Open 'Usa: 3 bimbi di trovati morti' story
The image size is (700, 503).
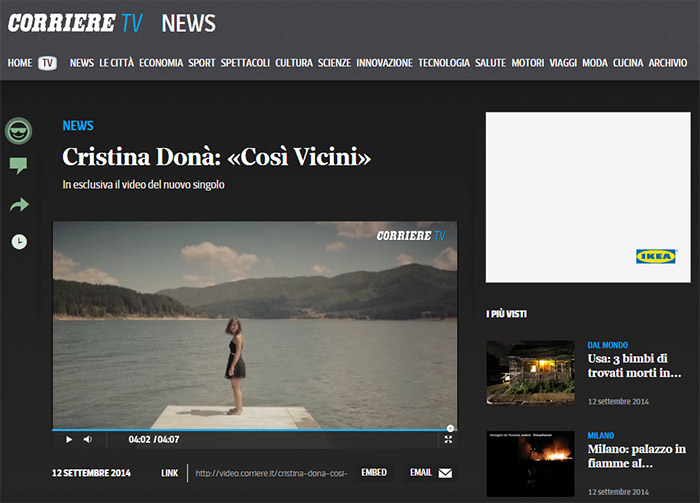[x=634, y=366]
